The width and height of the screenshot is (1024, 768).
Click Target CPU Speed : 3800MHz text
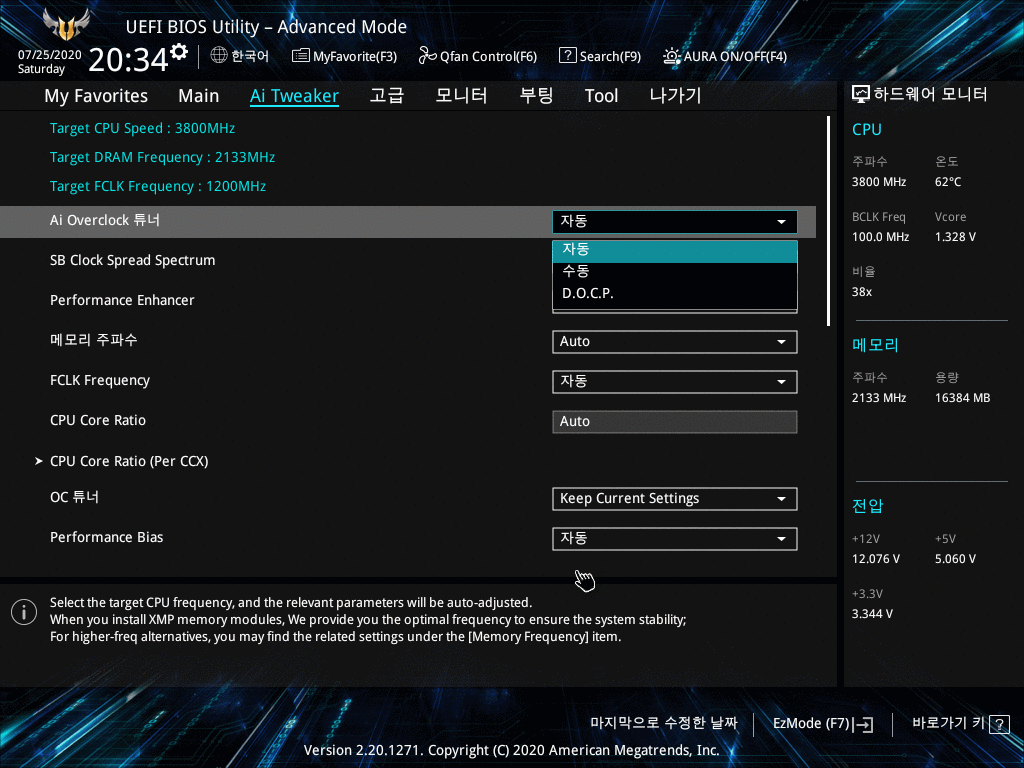142,129
